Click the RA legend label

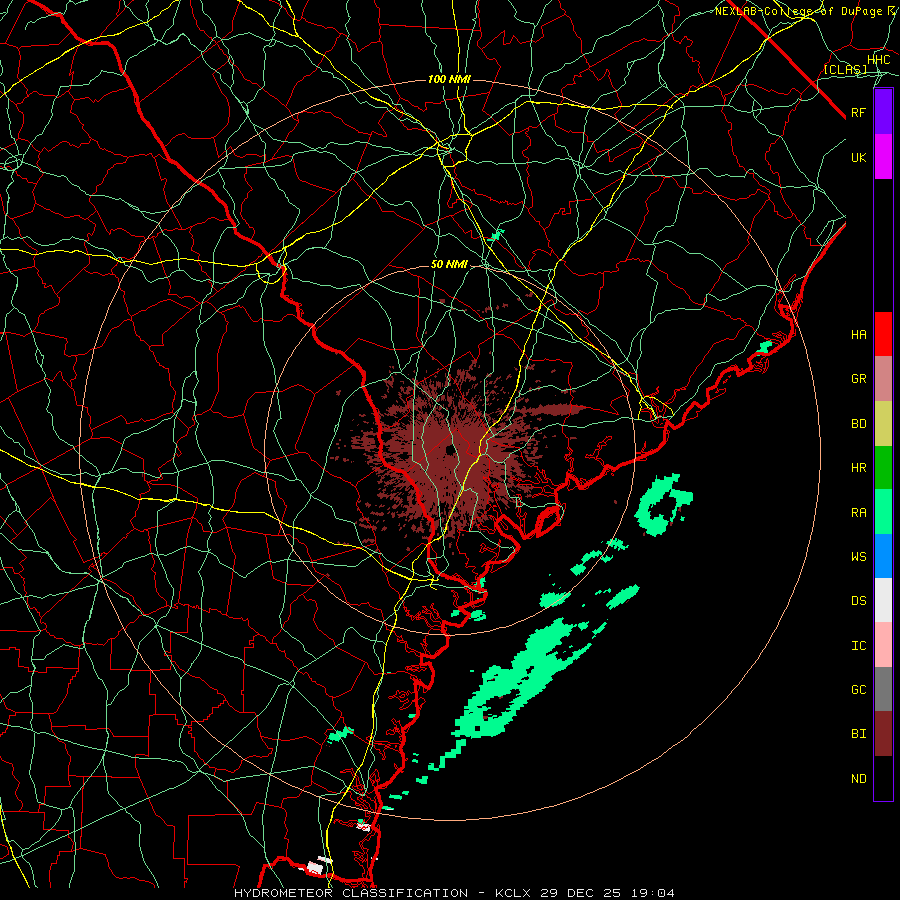coord(859,513)
